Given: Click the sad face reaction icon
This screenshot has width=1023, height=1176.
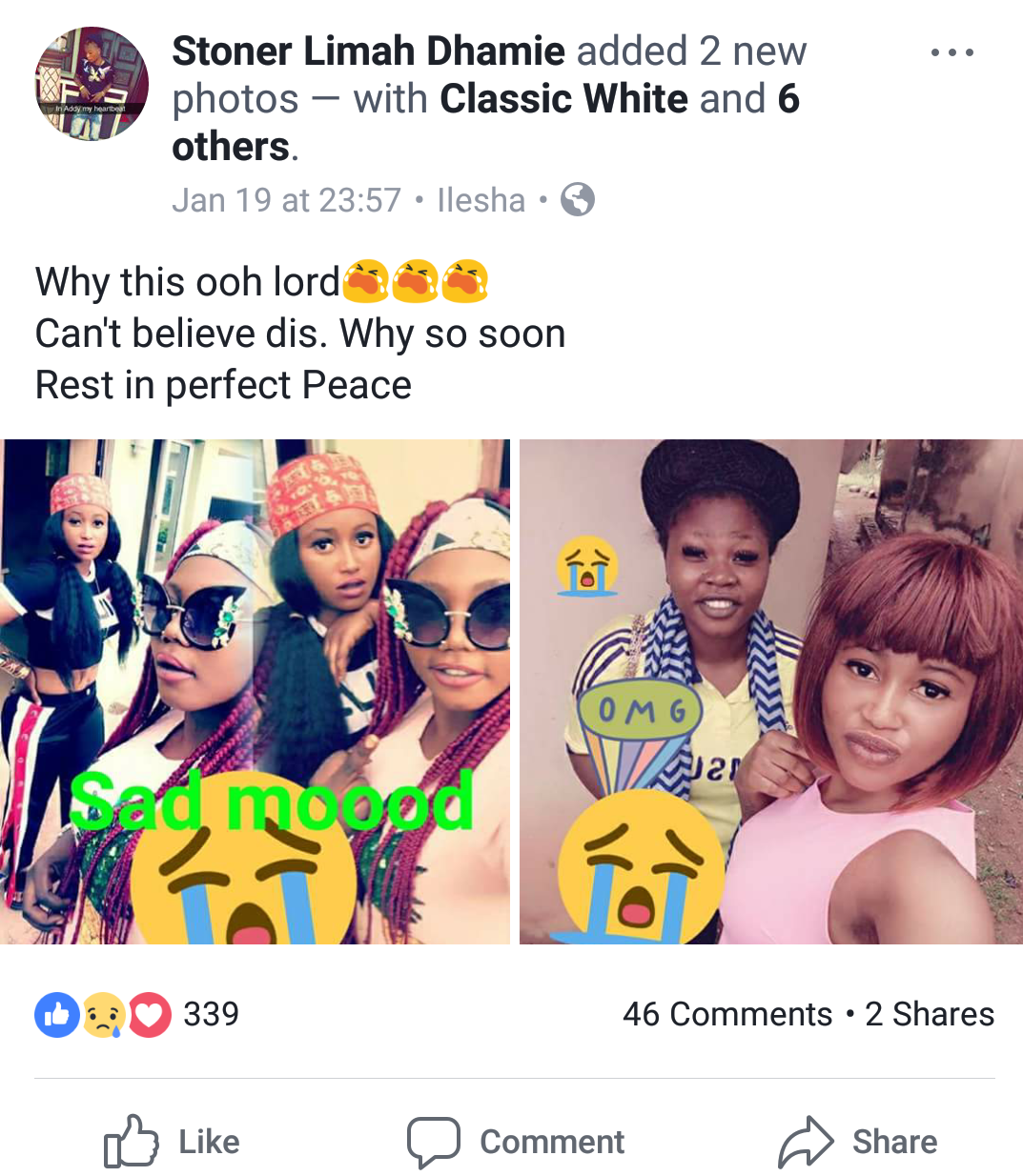Looking at the screenshot, I should [x=104, y=1015].
